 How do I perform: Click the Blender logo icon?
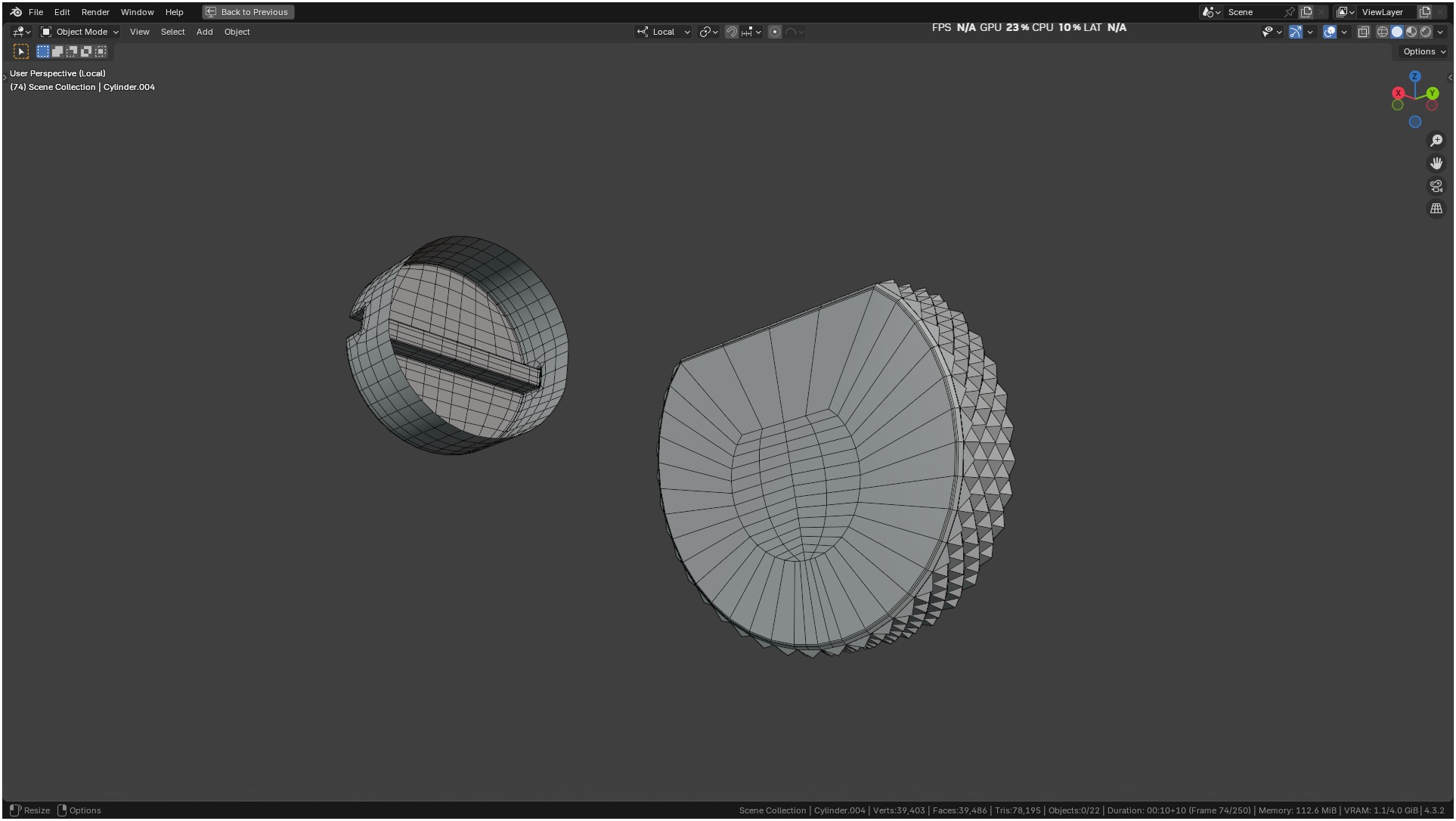click(16, 12)
